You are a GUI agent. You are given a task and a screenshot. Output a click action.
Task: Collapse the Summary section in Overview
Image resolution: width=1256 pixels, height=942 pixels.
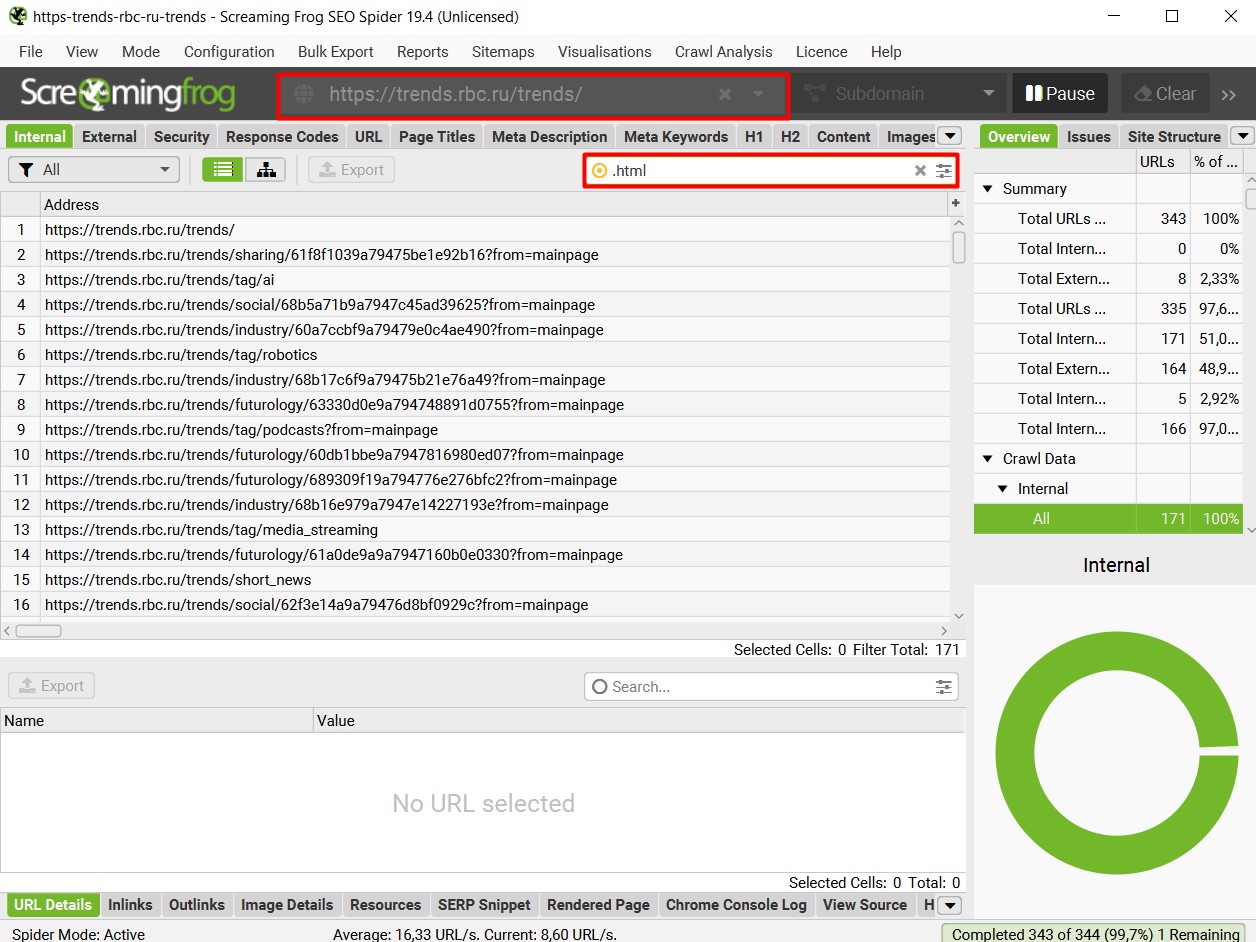tap(987, 188)
